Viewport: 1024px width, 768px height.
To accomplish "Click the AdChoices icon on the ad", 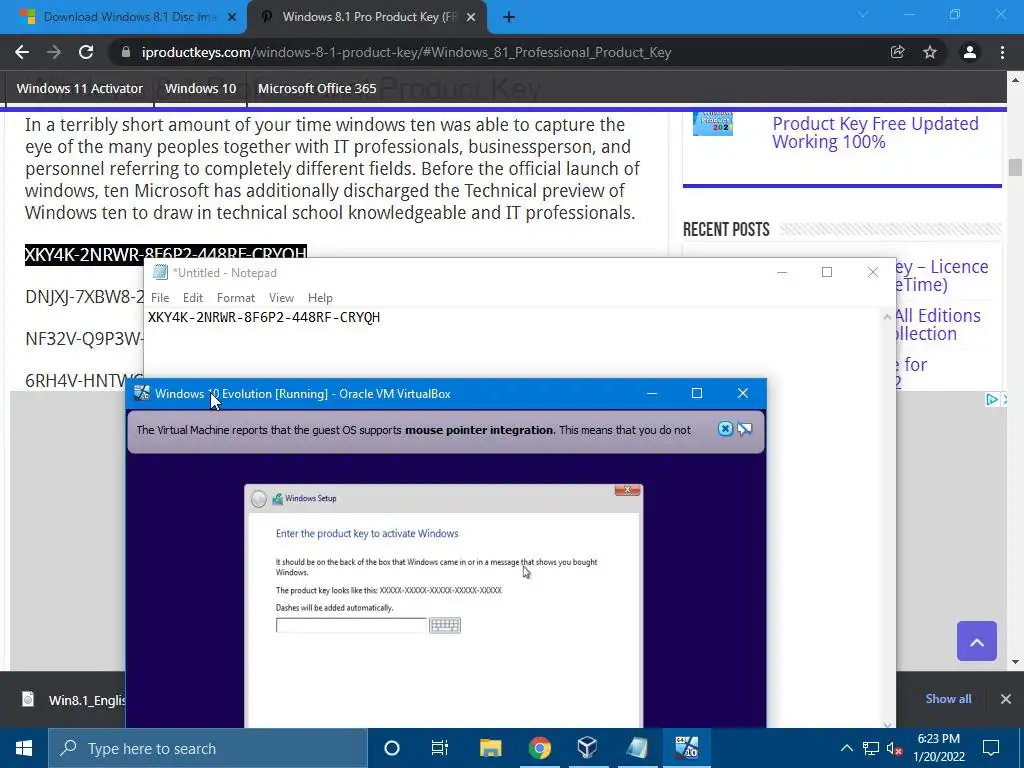I will (991, 400).
